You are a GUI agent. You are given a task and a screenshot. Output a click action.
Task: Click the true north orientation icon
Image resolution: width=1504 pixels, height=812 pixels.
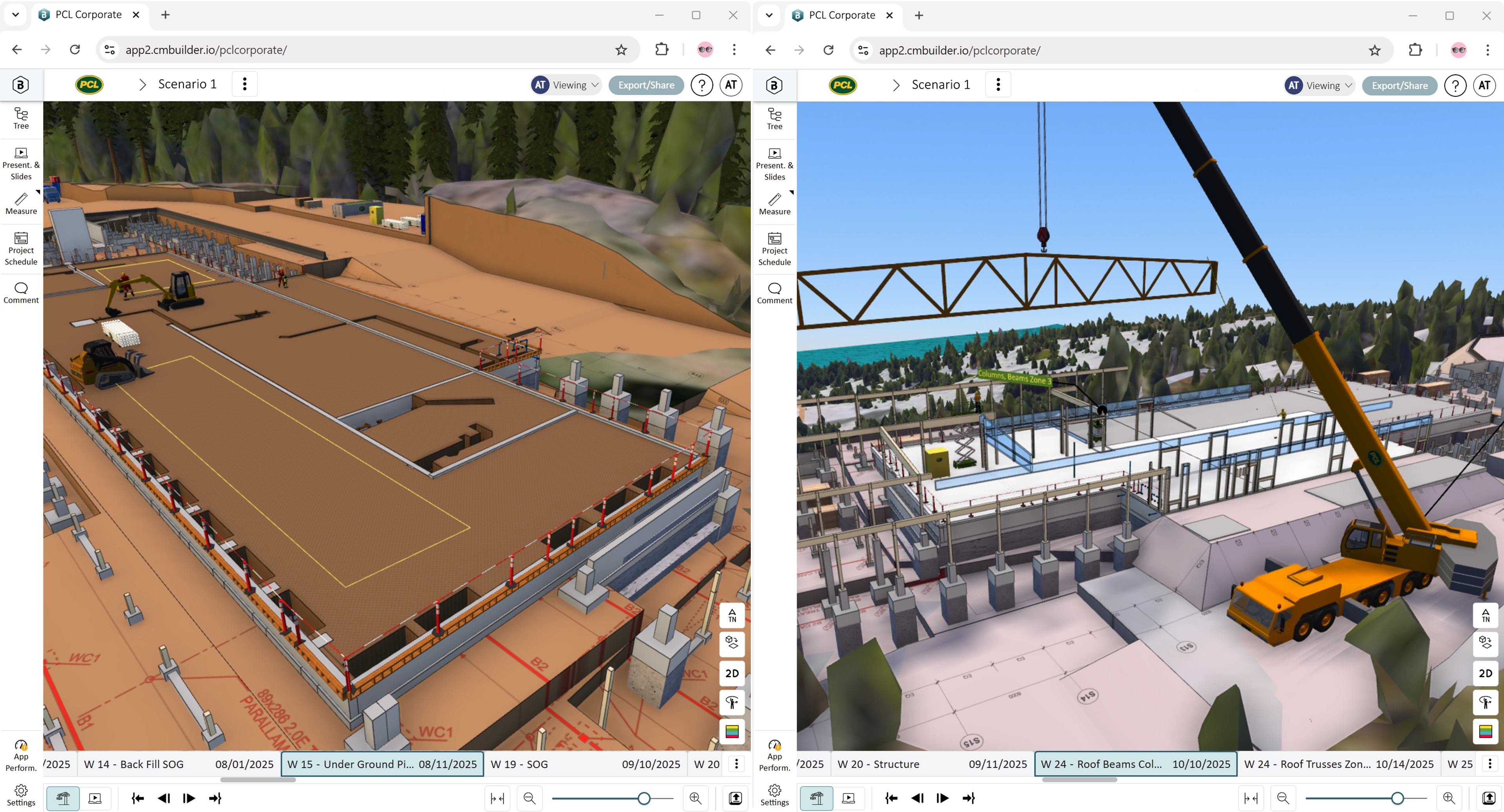click(732, 615)
